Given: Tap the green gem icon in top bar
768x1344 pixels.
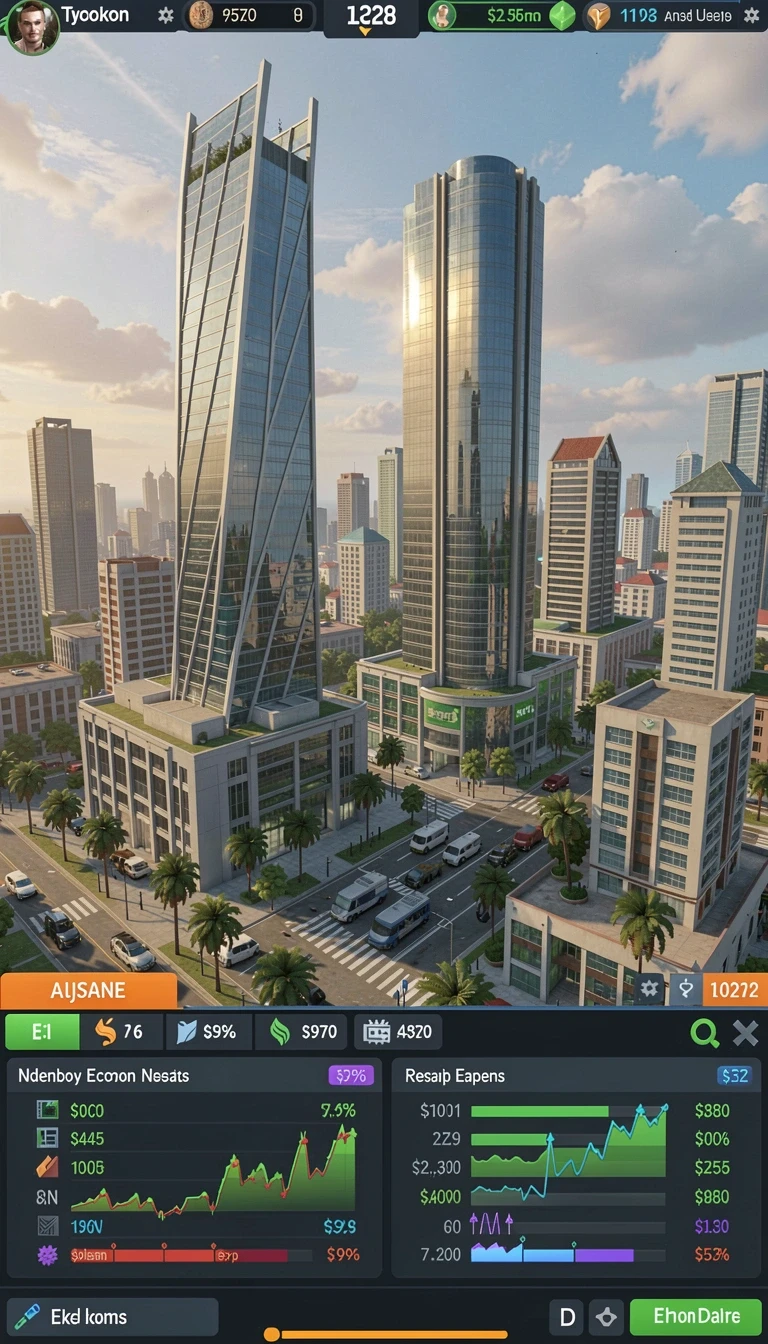Looking at the screenshot, I should [564, 16].
